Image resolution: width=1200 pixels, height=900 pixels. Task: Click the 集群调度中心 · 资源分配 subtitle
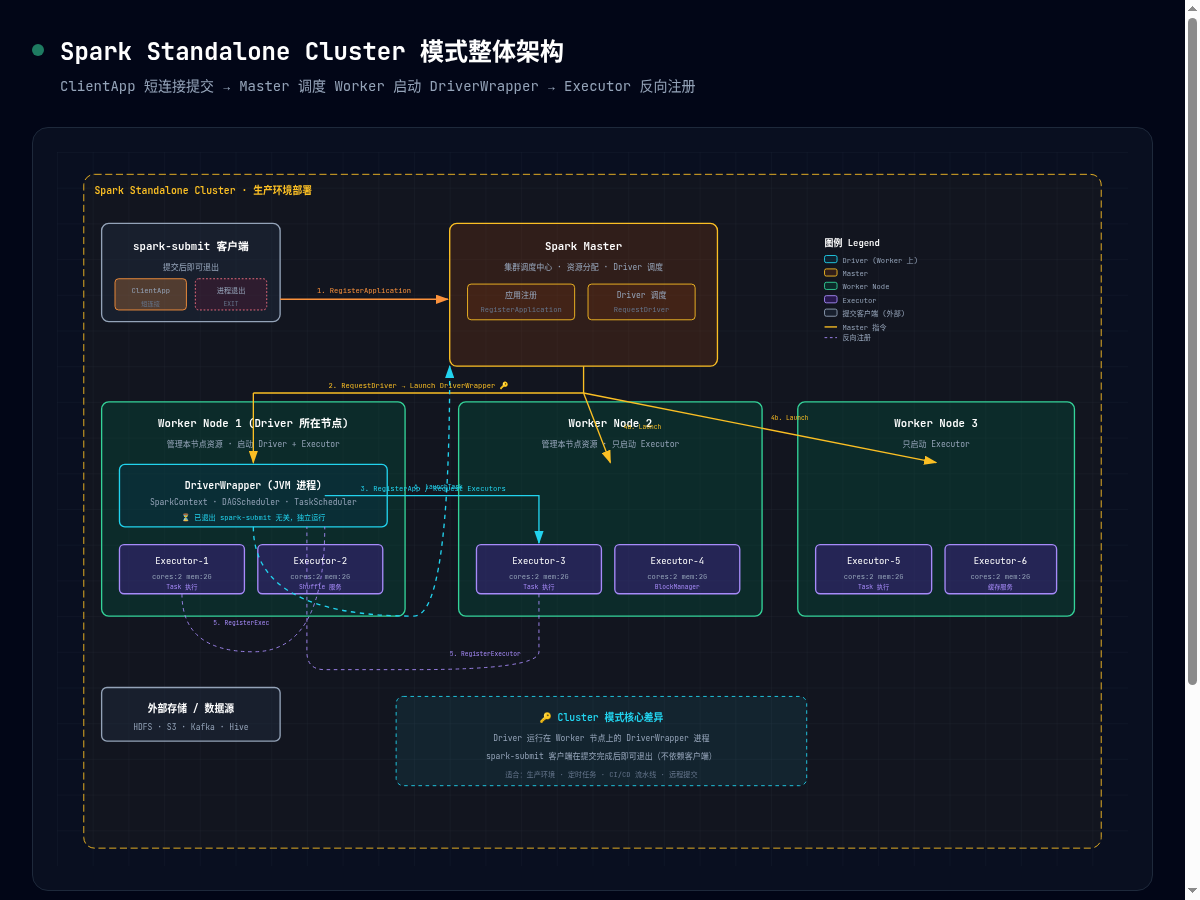tap(583, 267)
